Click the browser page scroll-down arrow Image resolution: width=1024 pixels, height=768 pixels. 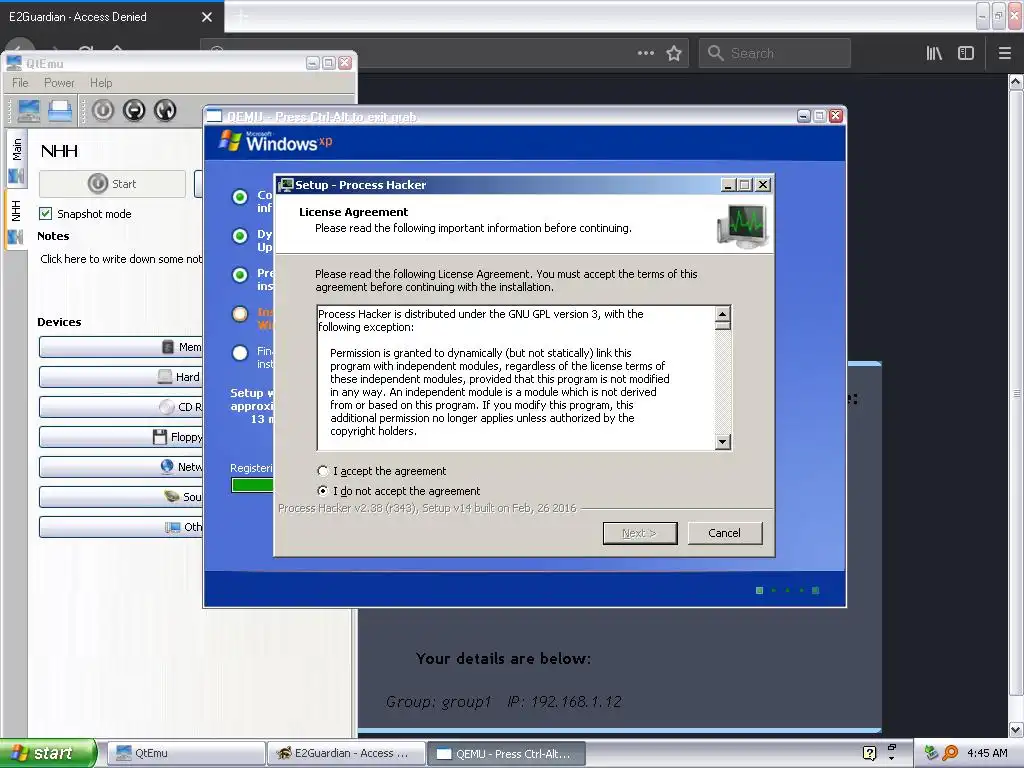click(1016, 729)
